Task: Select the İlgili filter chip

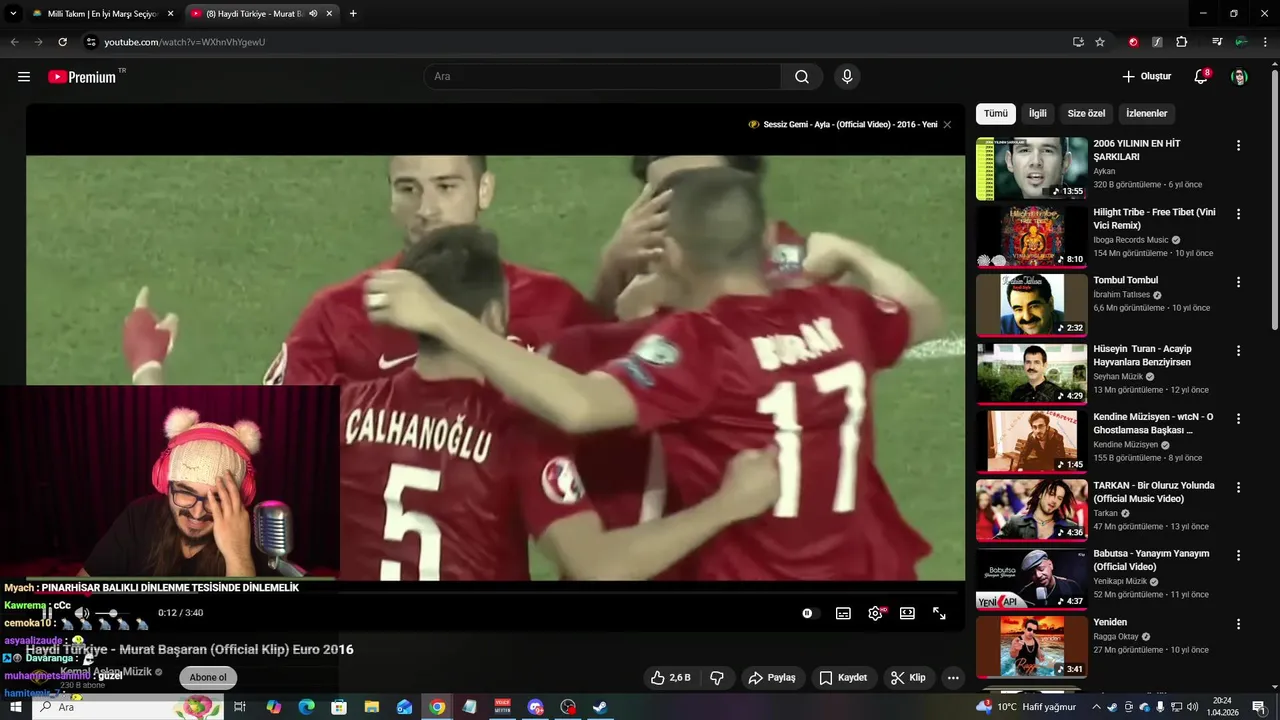Action: [1038, 113]
